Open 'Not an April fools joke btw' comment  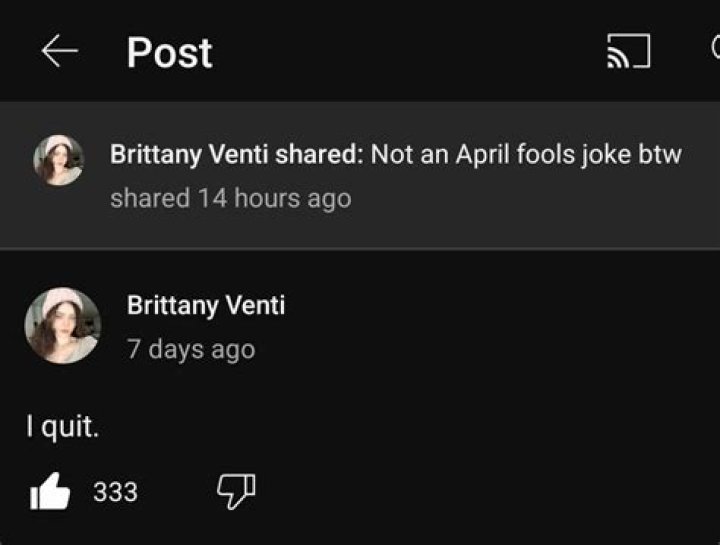526,154
